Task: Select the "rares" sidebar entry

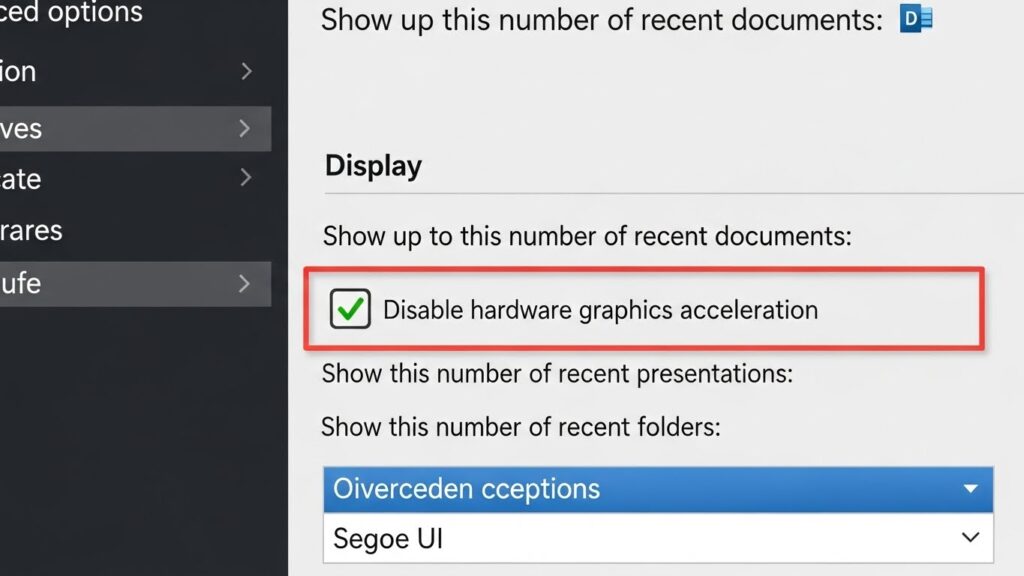Action: (31, 230)
